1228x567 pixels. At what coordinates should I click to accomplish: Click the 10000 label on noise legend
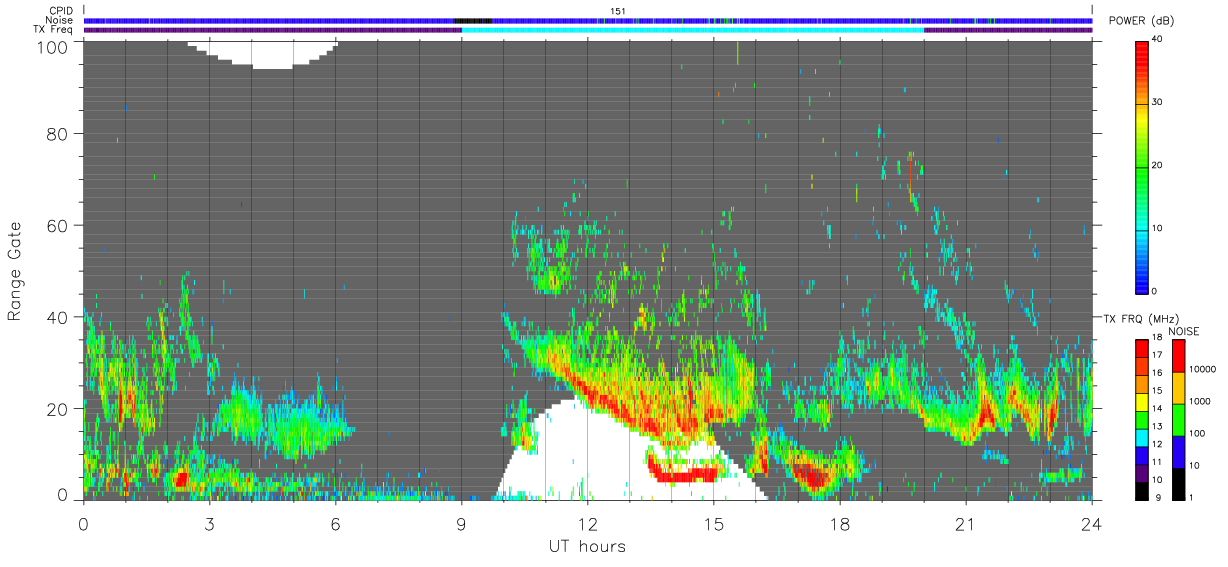point(1200,369)
